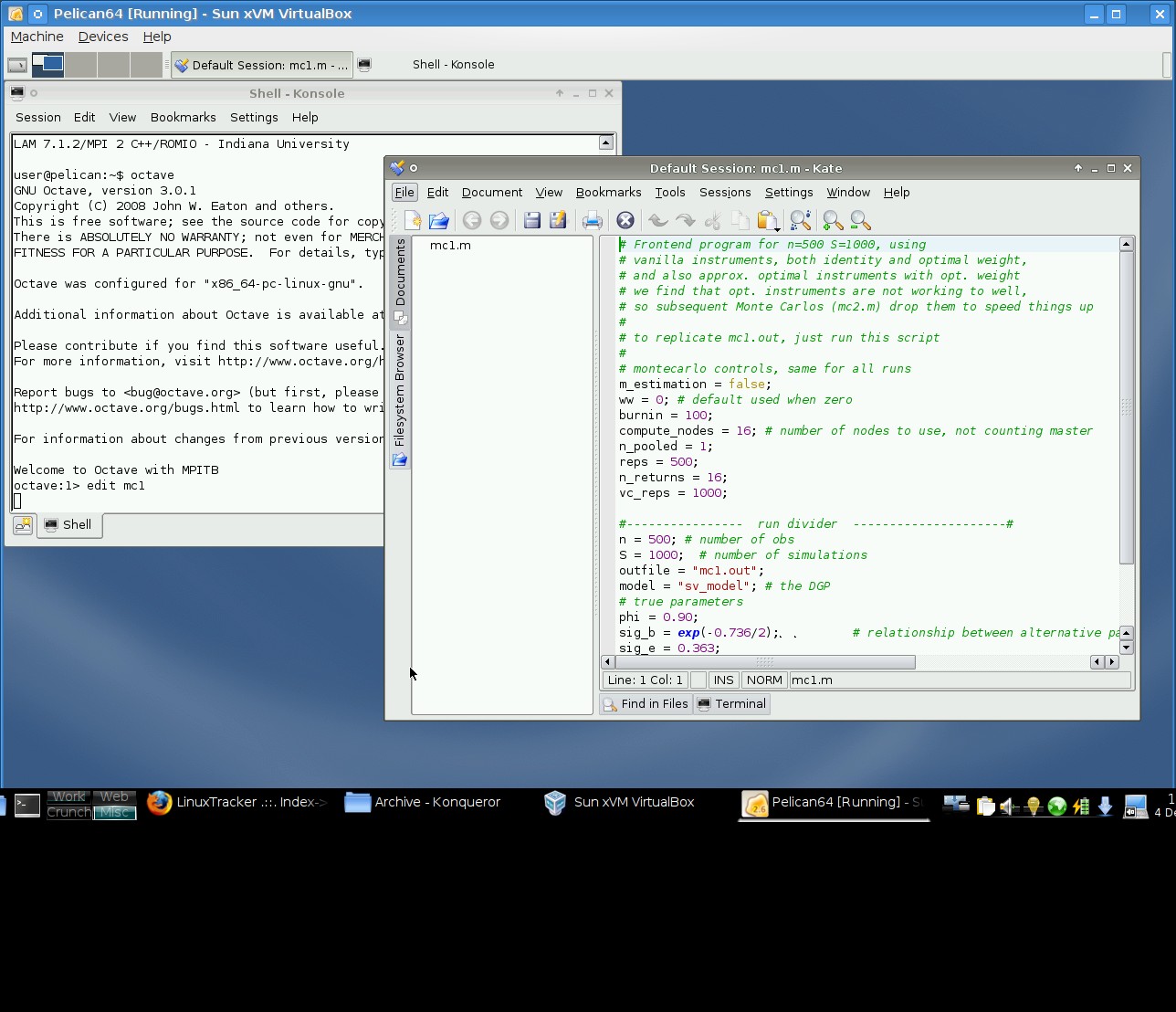1176x1012 pixels.
Task: Open Find with the magnifier search icon
Action: click(x=800, y=220)
